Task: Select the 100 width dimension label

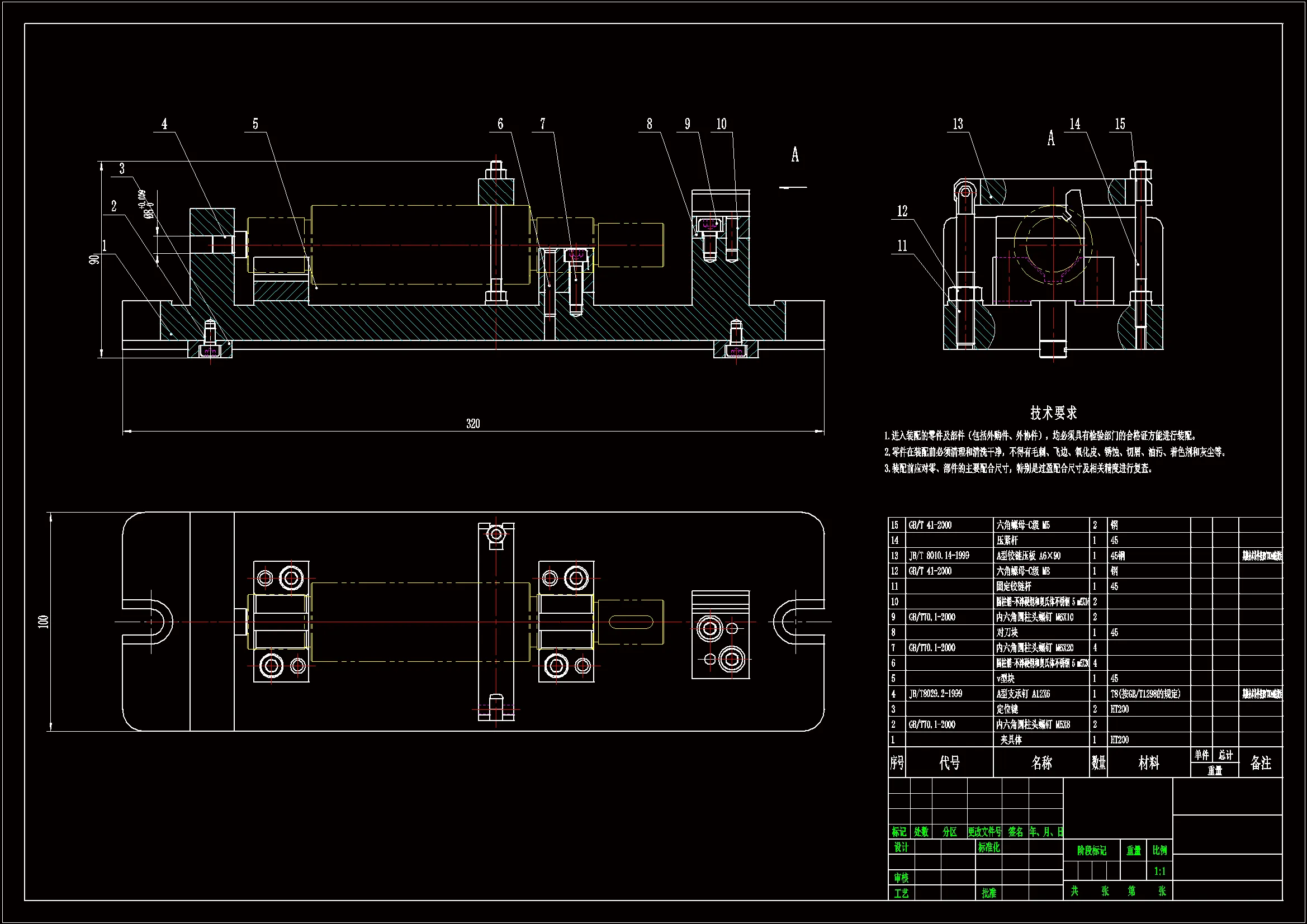Action: click(x=44, y=622)
